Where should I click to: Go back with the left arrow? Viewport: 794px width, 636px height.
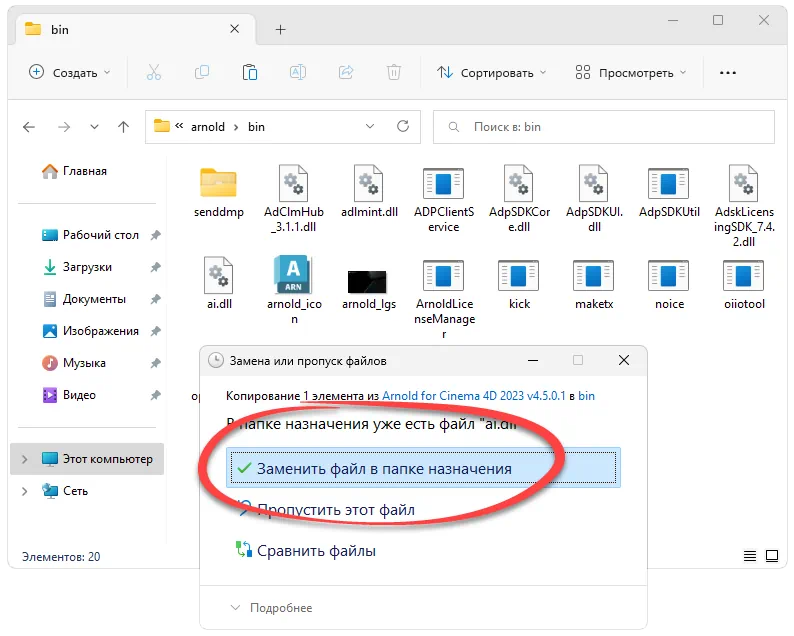coord(29,127)
